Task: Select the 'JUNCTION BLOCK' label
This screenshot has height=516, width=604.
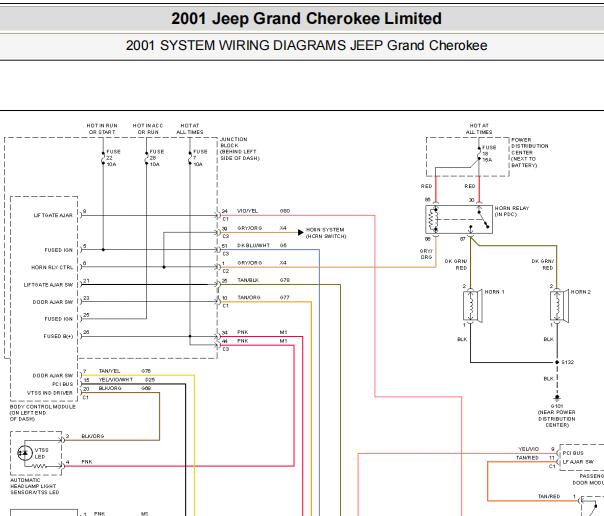Action: (240, 149)
